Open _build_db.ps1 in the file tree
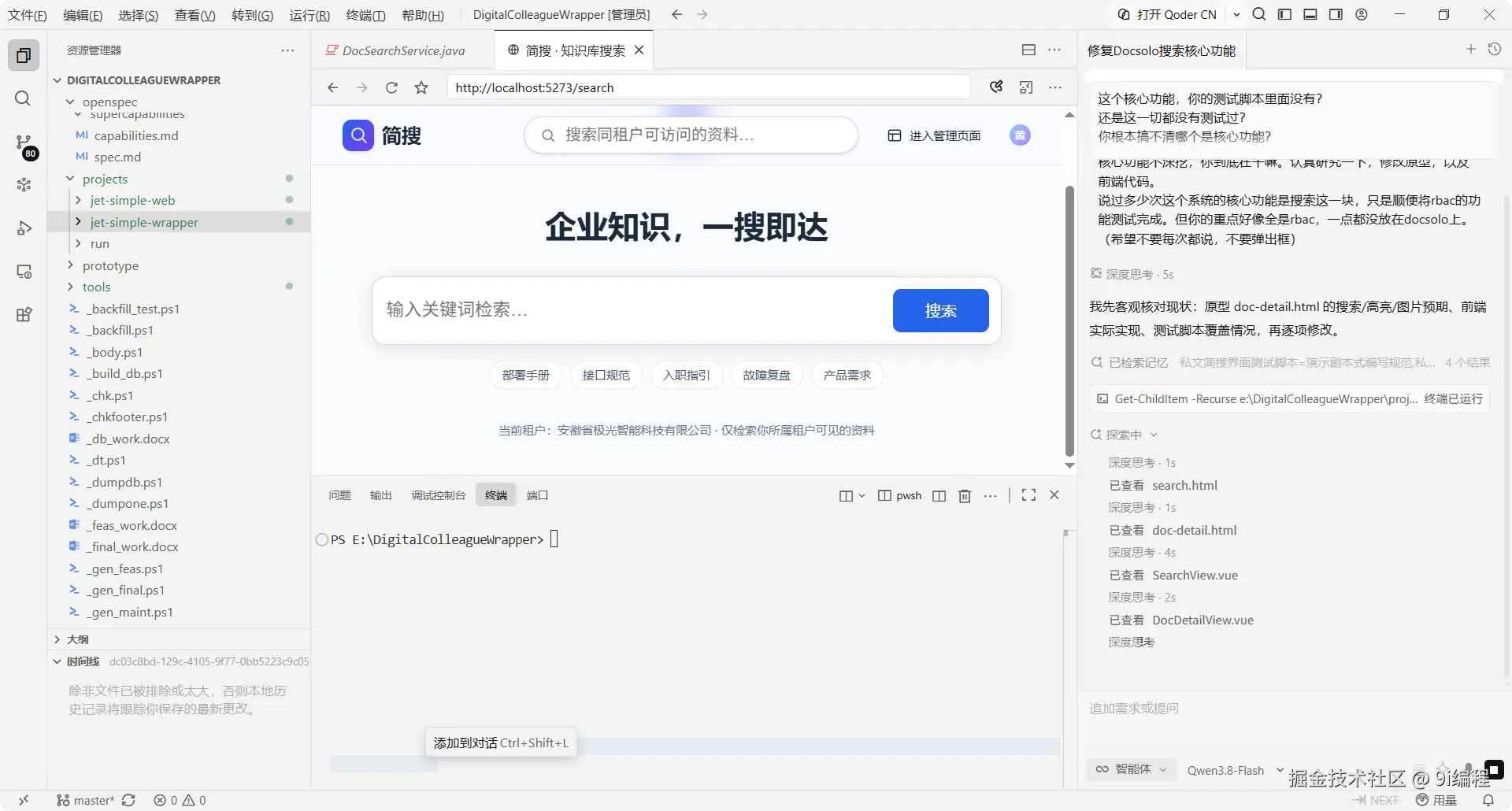This screenshot has height=811, width=1512. (x=124, y=373)
